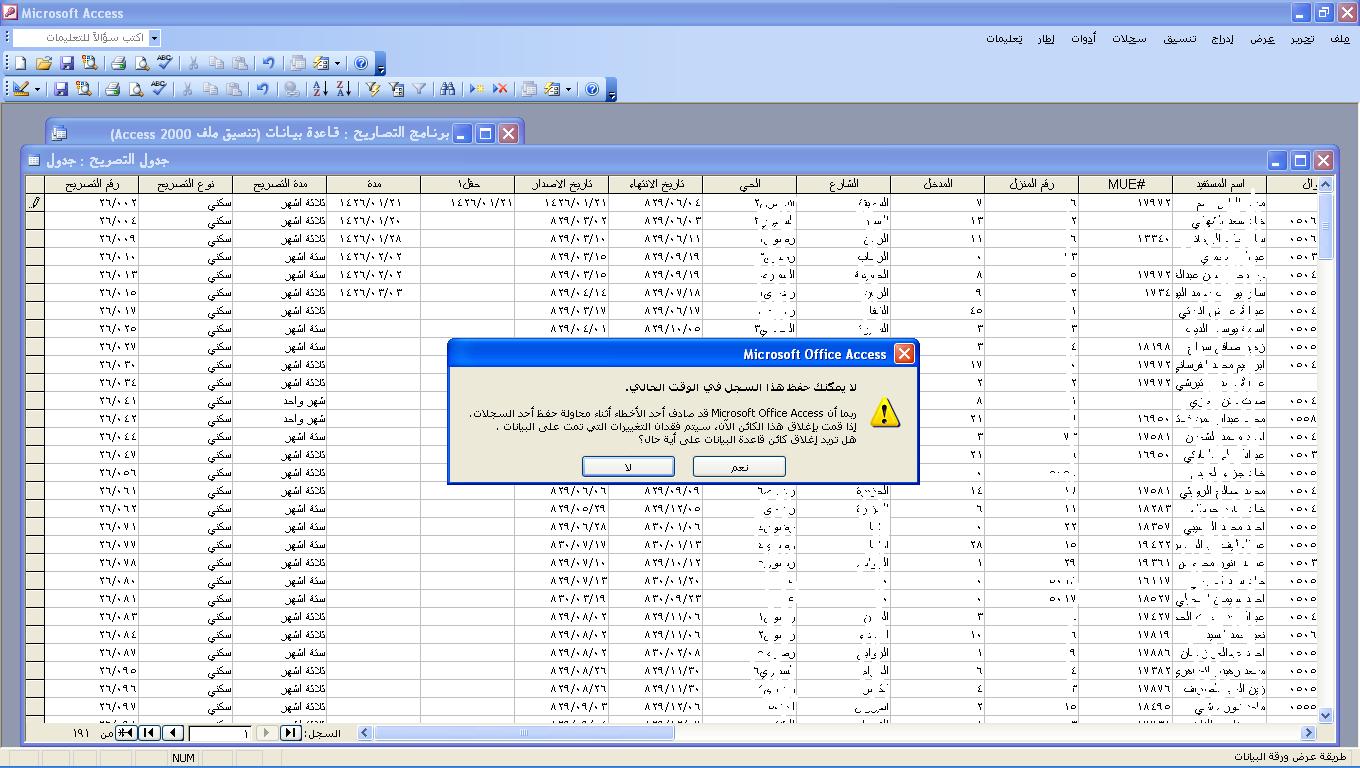Toggle the Apply Filter funnel button
This screenshot has width=1360, height=768.
tap(419, 89)
